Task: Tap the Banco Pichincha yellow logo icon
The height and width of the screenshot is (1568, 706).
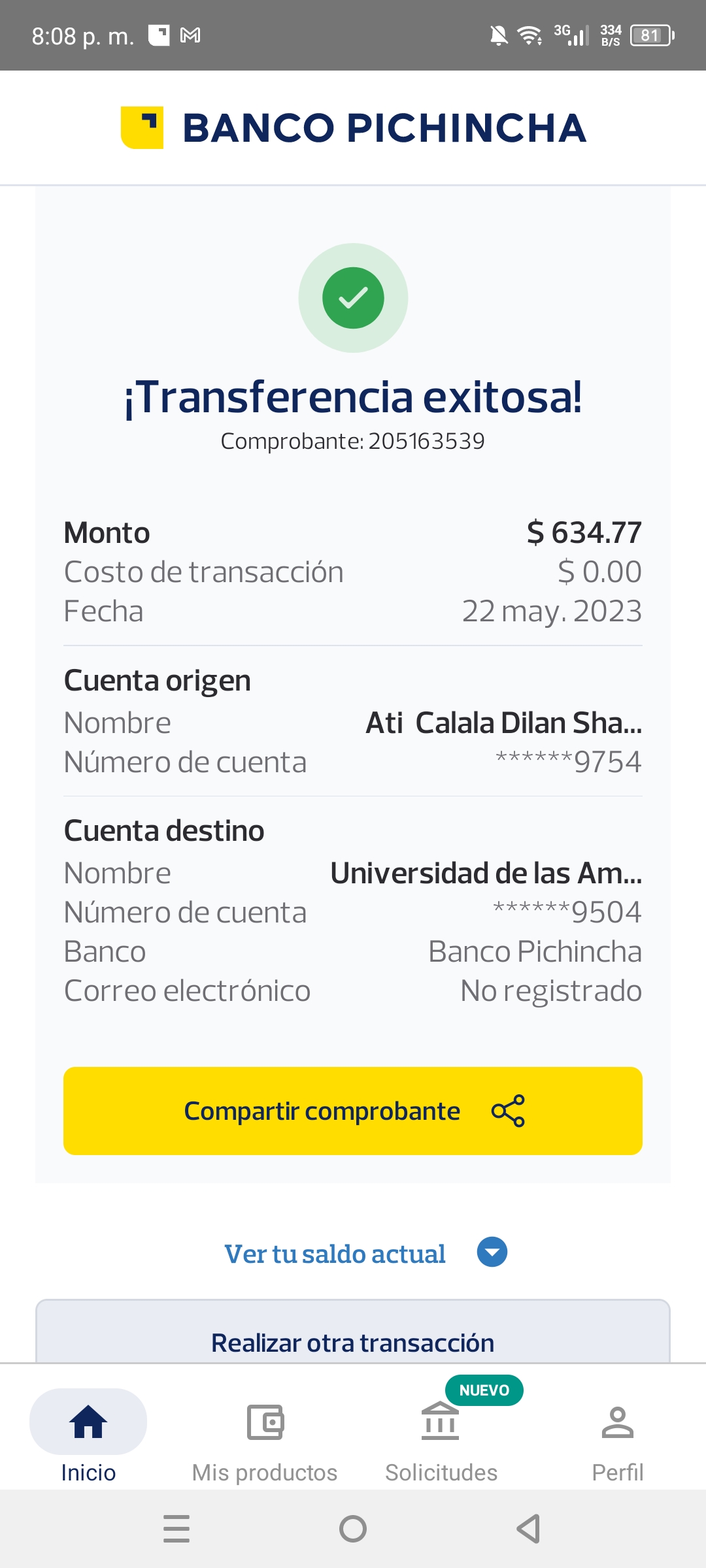Action: [142, 127]
